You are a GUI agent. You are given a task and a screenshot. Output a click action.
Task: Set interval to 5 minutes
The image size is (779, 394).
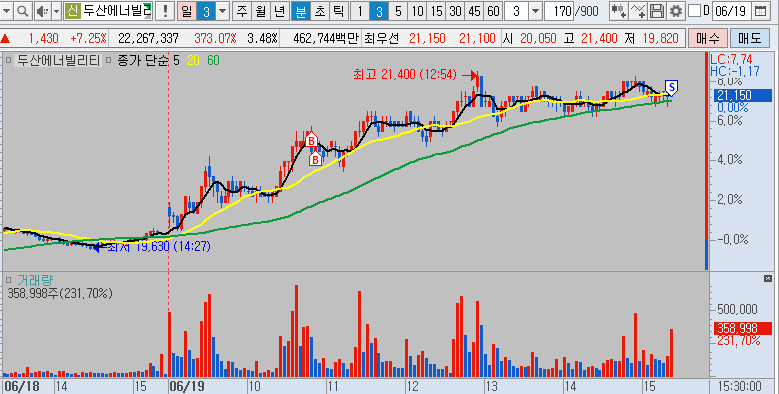point(398,11)
